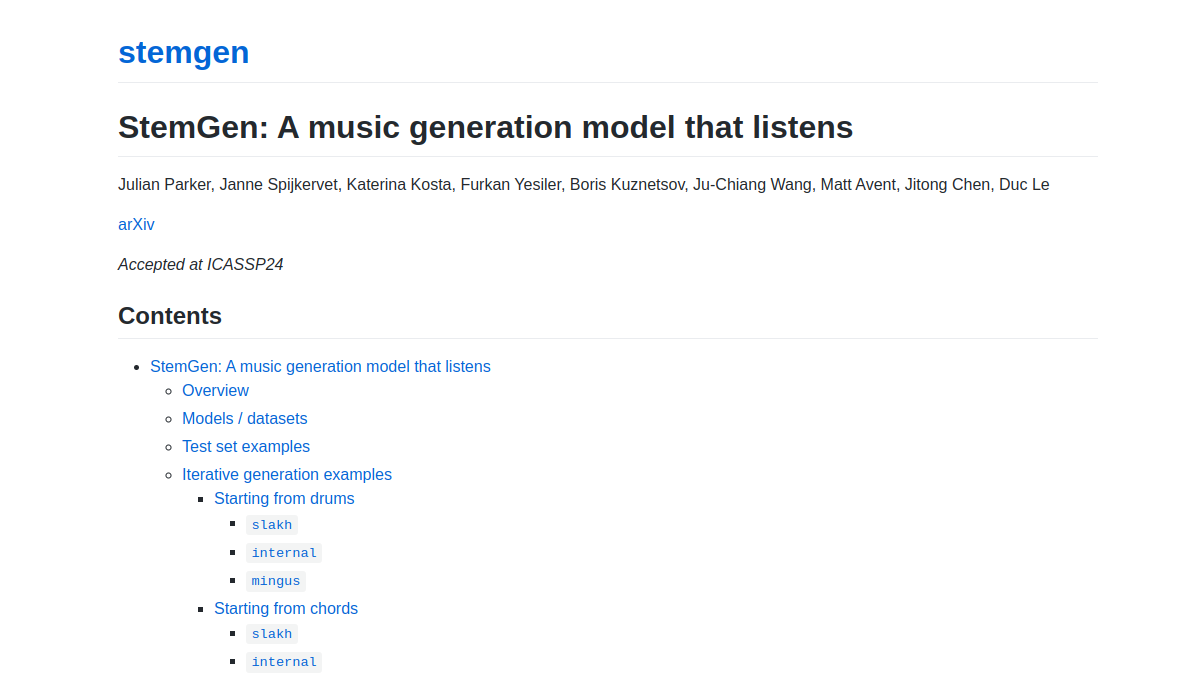Click internal under Starting from chords

tap(284, 662)
